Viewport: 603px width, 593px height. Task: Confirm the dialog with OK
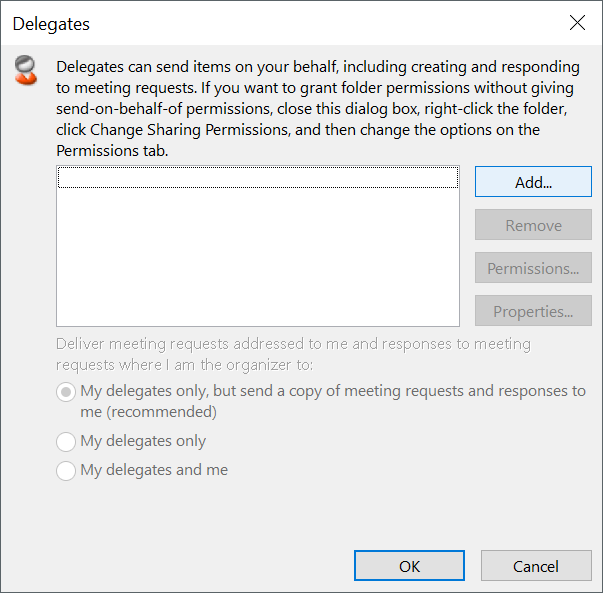point(409,566)
